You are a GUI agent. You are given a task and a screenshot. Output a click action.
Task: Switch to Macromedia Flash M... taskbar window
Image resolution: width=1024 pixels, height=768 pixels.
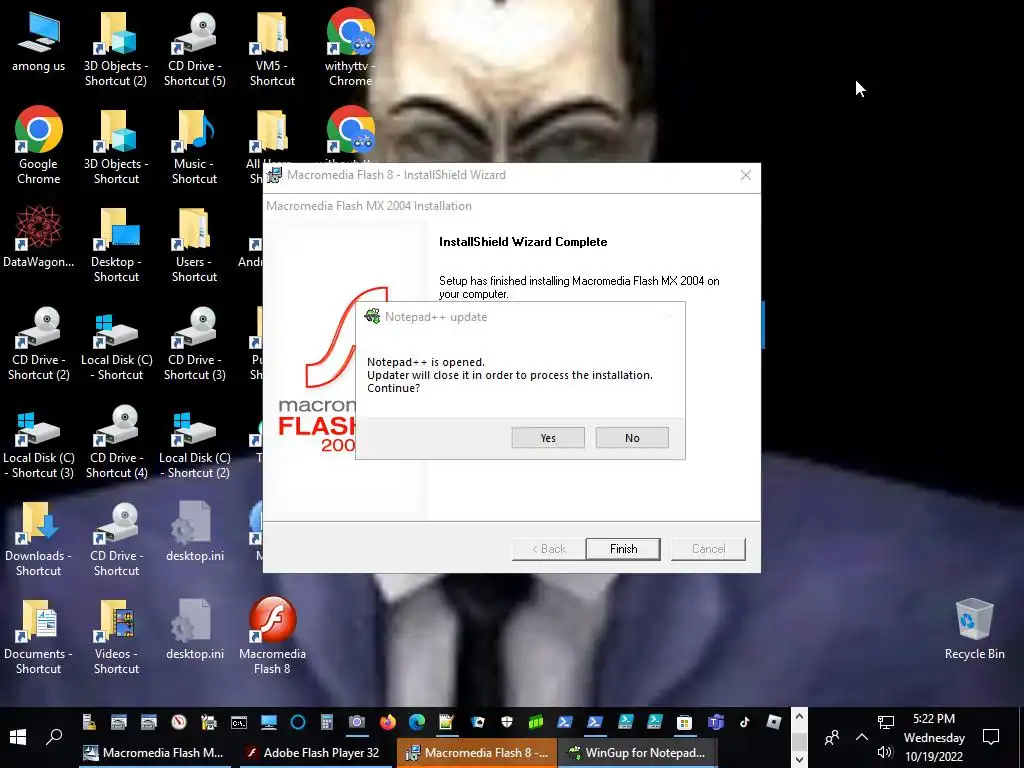click(155, 753)
